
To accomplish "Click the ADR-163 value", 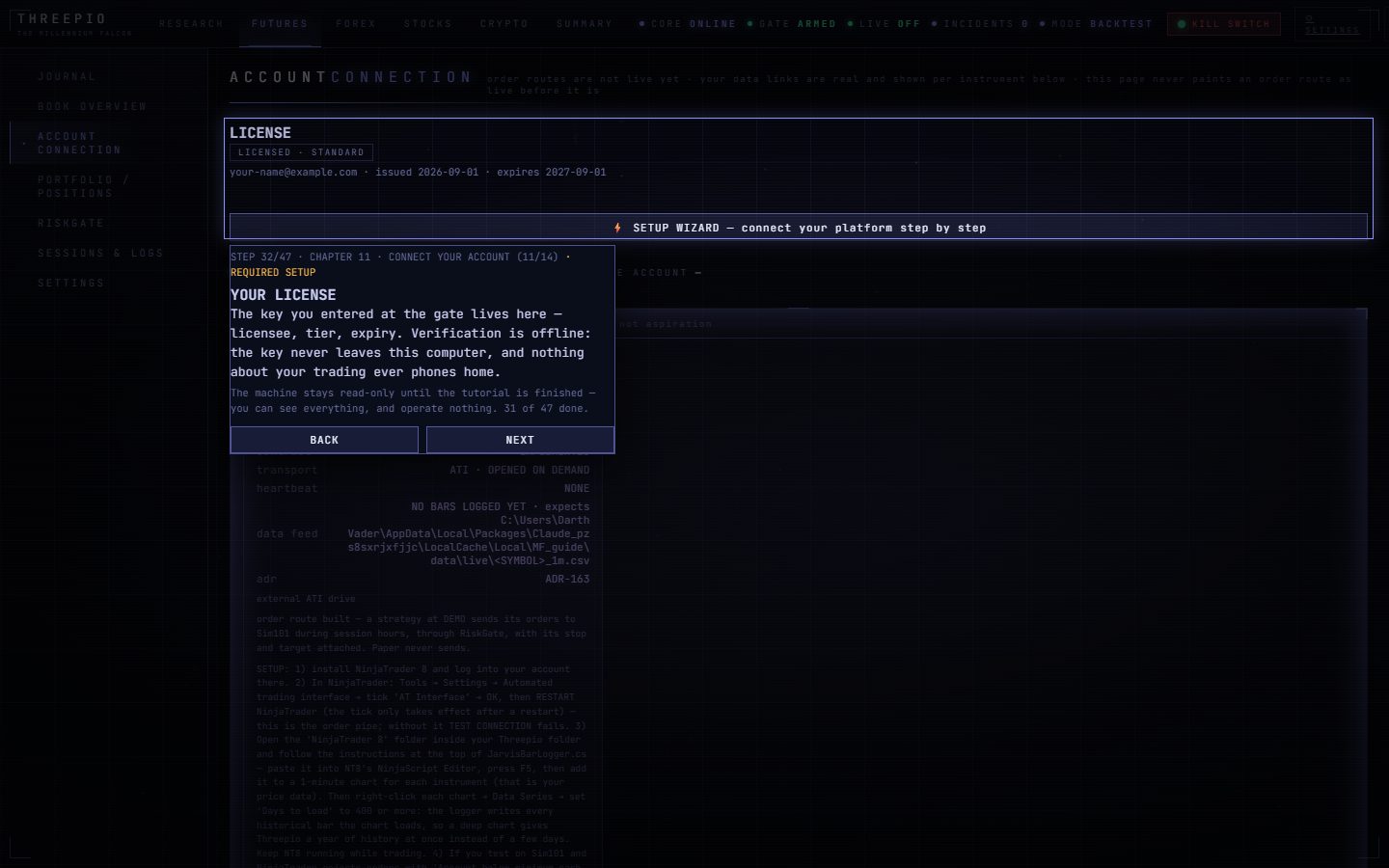I will (567, 580).
